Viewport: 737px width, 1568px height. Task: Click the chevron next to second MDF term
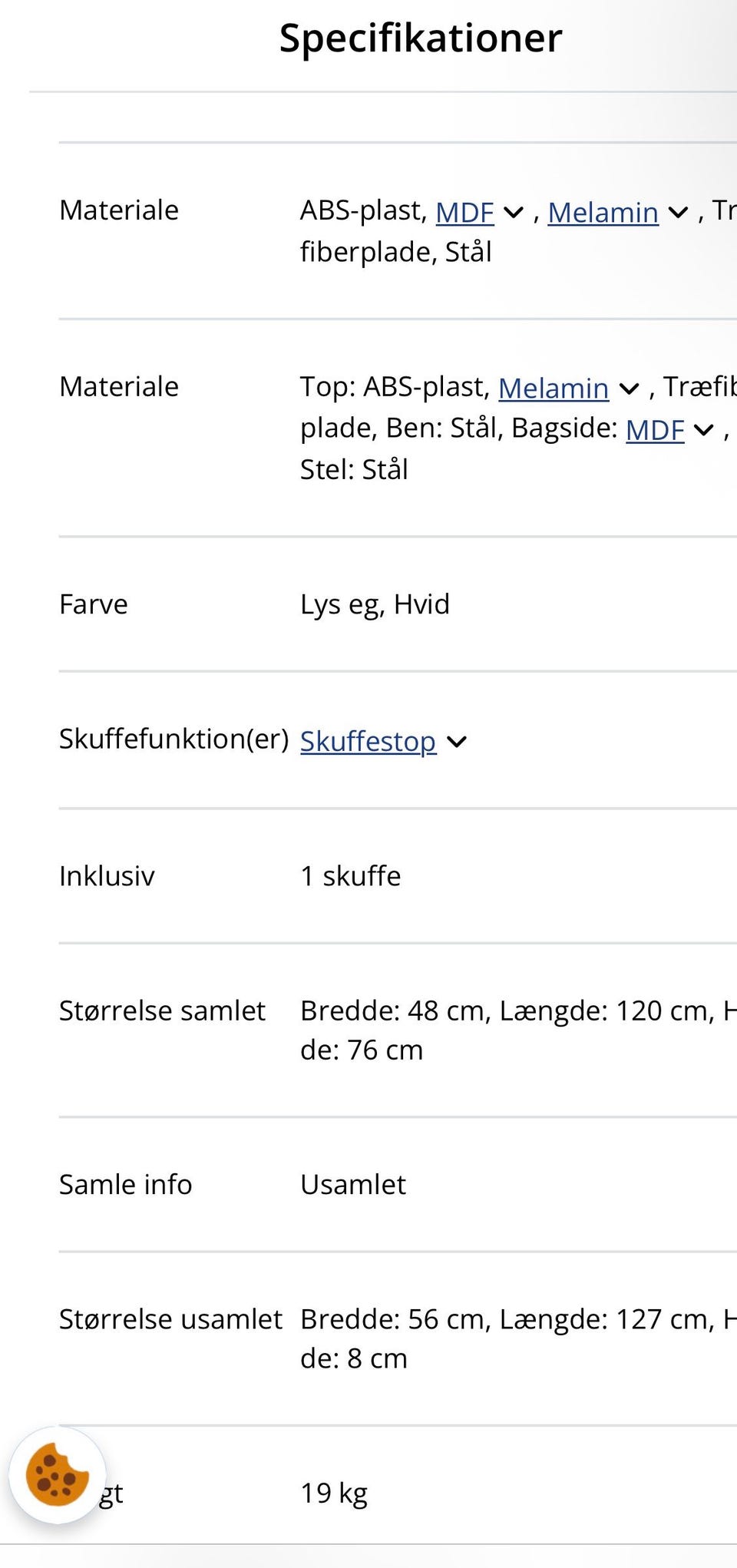pyautogui.click(x=702, y=431)
